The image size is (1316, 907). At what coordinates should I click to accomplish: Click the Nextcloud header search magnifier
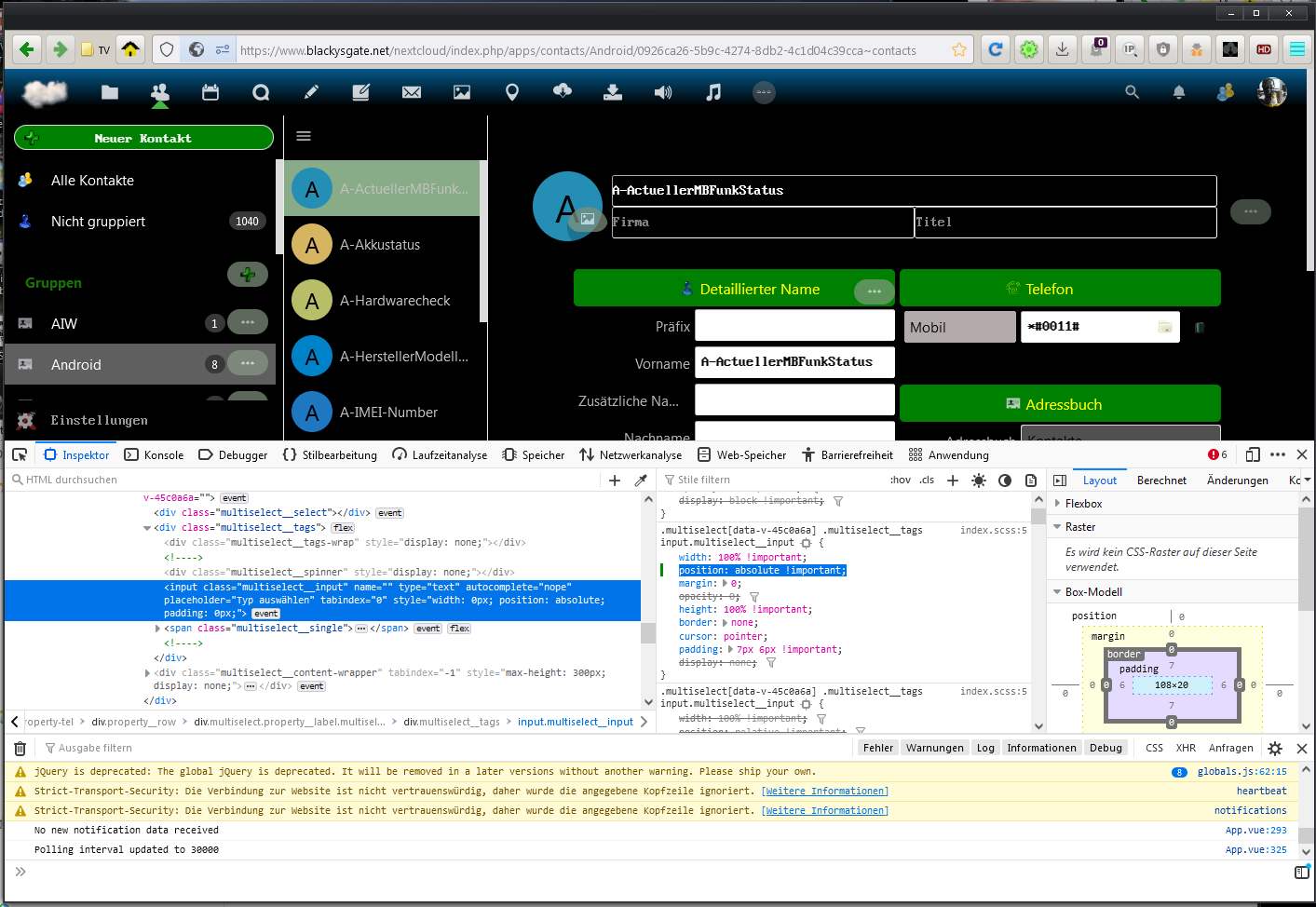point(1132,92)
